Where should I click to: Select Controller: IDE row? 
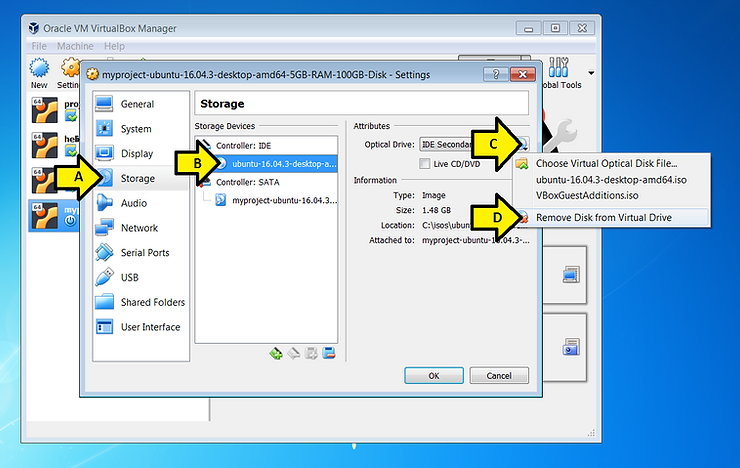tap(266, 145)
